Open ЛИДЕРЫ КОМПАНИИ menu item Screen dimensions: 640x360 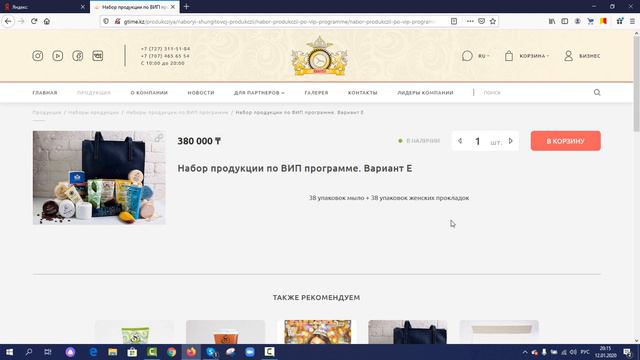(x=425, y=93)
